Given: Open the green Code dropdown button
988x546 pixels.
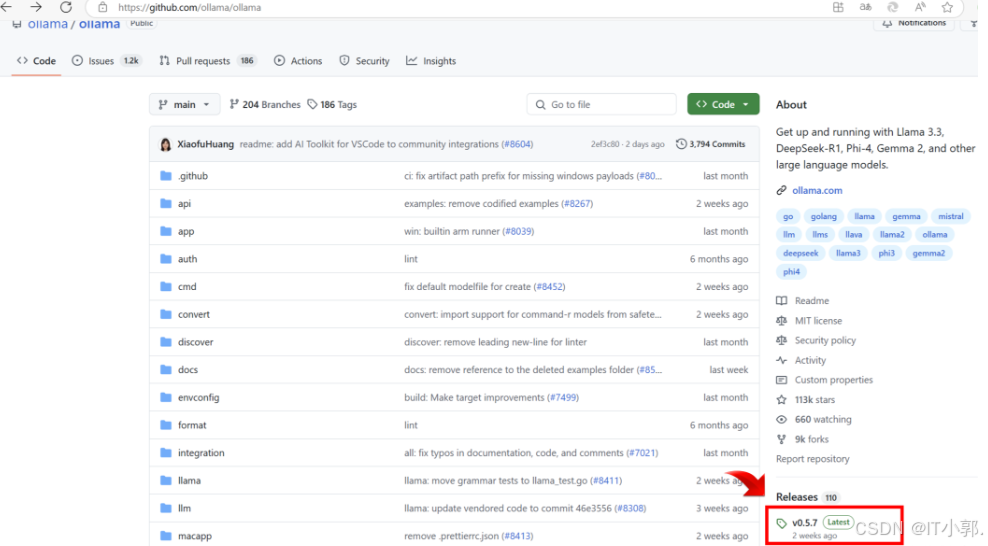Looking at the screenshot, I should pyautogui.click(x=723, y=105).
